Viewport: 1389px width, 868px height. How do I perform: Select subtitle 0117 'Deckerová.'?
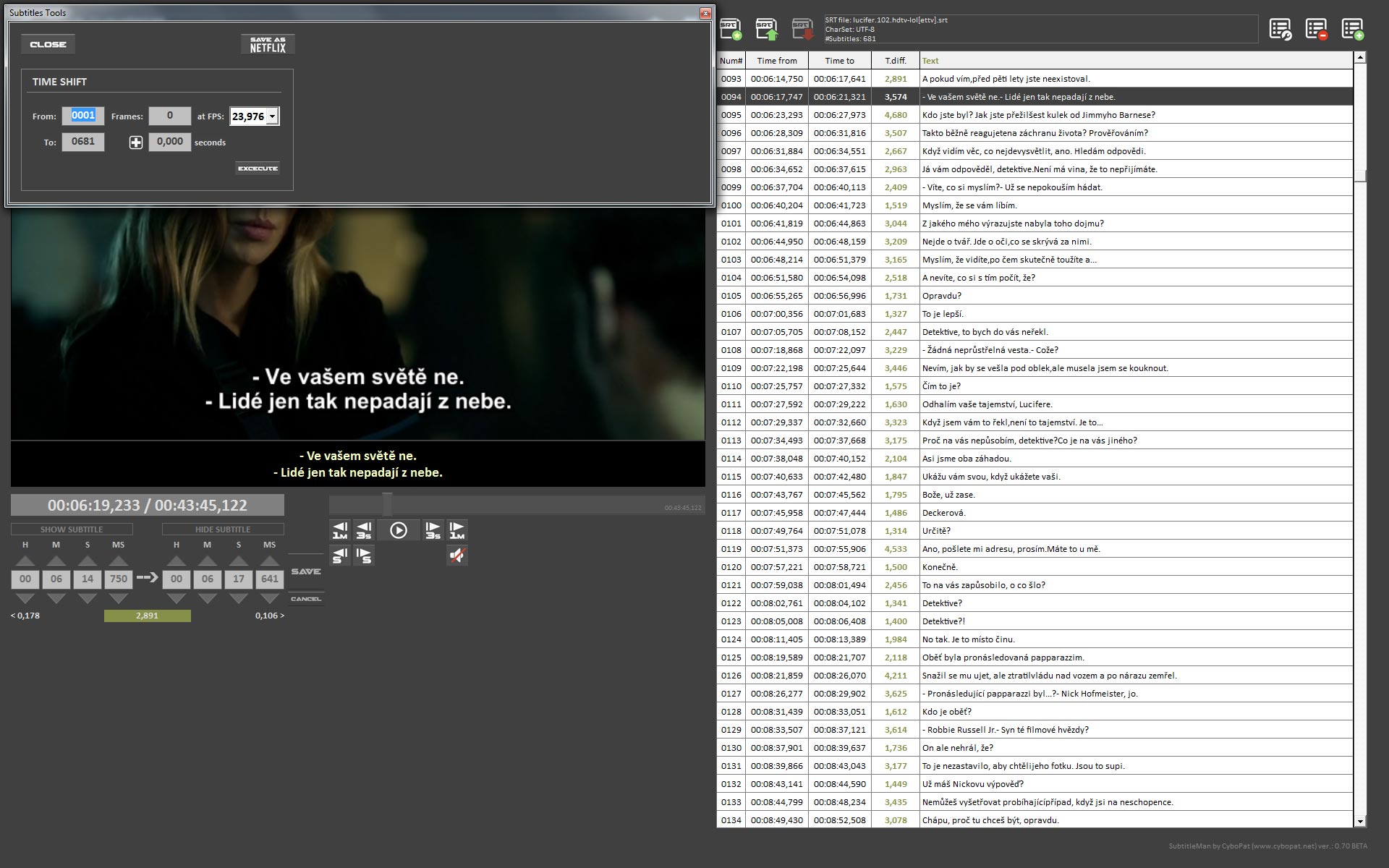1035,513
